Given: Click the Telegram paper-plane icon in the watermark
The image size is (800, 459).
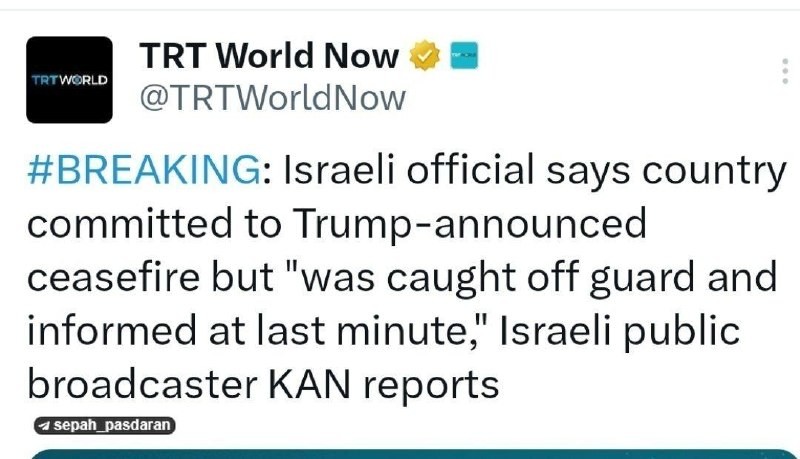Looking at the screenshot, I should [43, 426].
